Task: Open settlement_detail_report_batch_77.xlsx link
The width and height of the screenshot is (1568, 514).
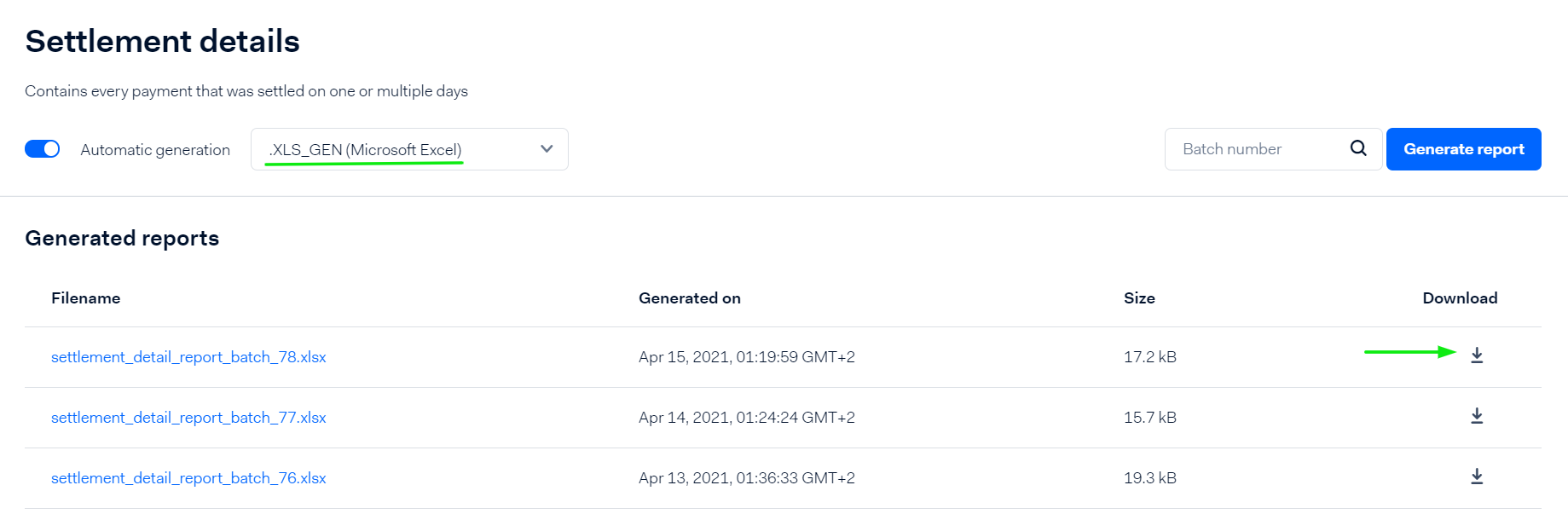Action: click(188, 418)
